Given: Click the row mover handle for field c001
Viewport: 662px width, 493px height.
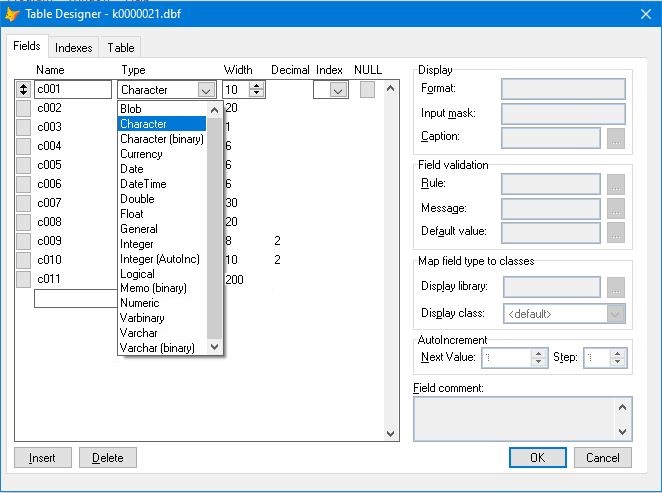Looking at the screenshot, I should click(23, 89).
